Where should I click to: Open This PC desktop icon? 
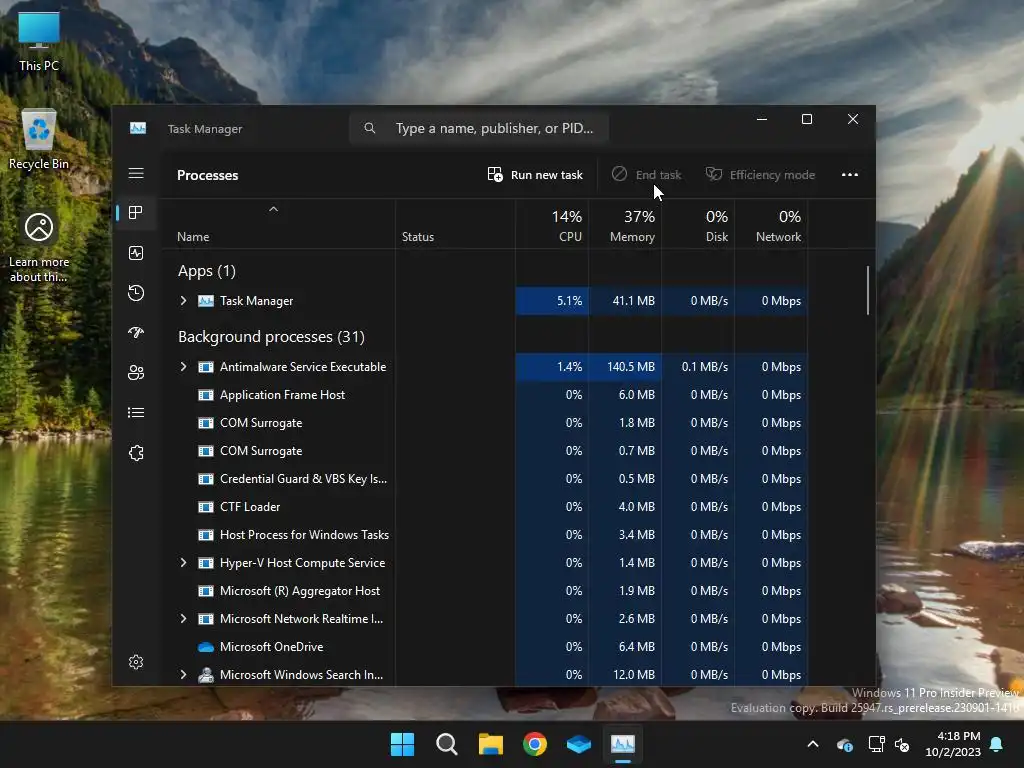pos(39,41)
